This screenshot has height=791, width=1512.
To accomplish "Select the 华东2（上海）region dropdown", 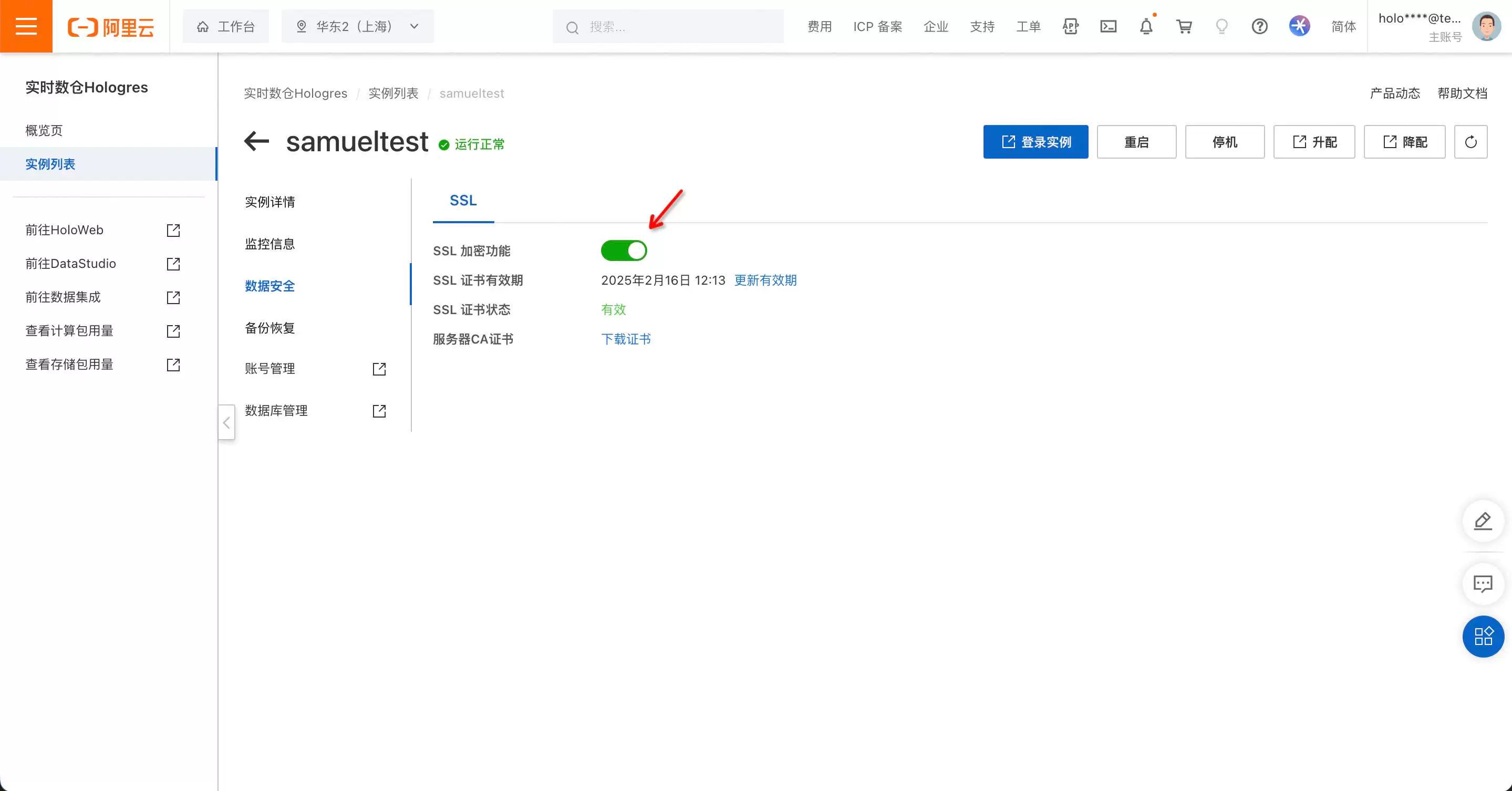I will point(355,26).
